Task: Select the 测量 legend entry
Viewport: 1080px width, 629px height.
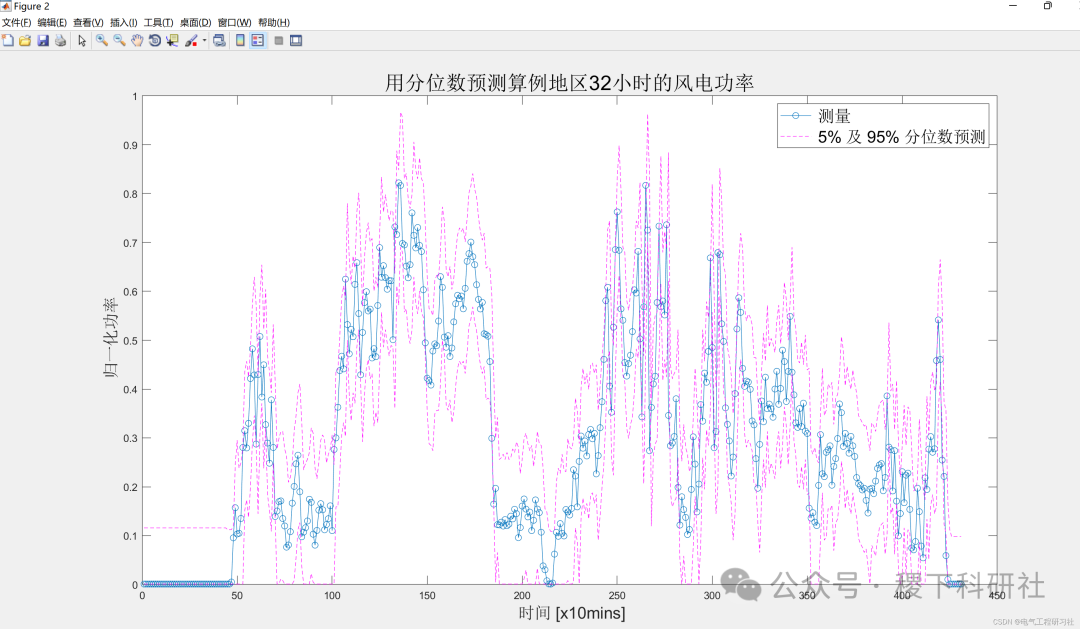Action: tap(834, 116)
